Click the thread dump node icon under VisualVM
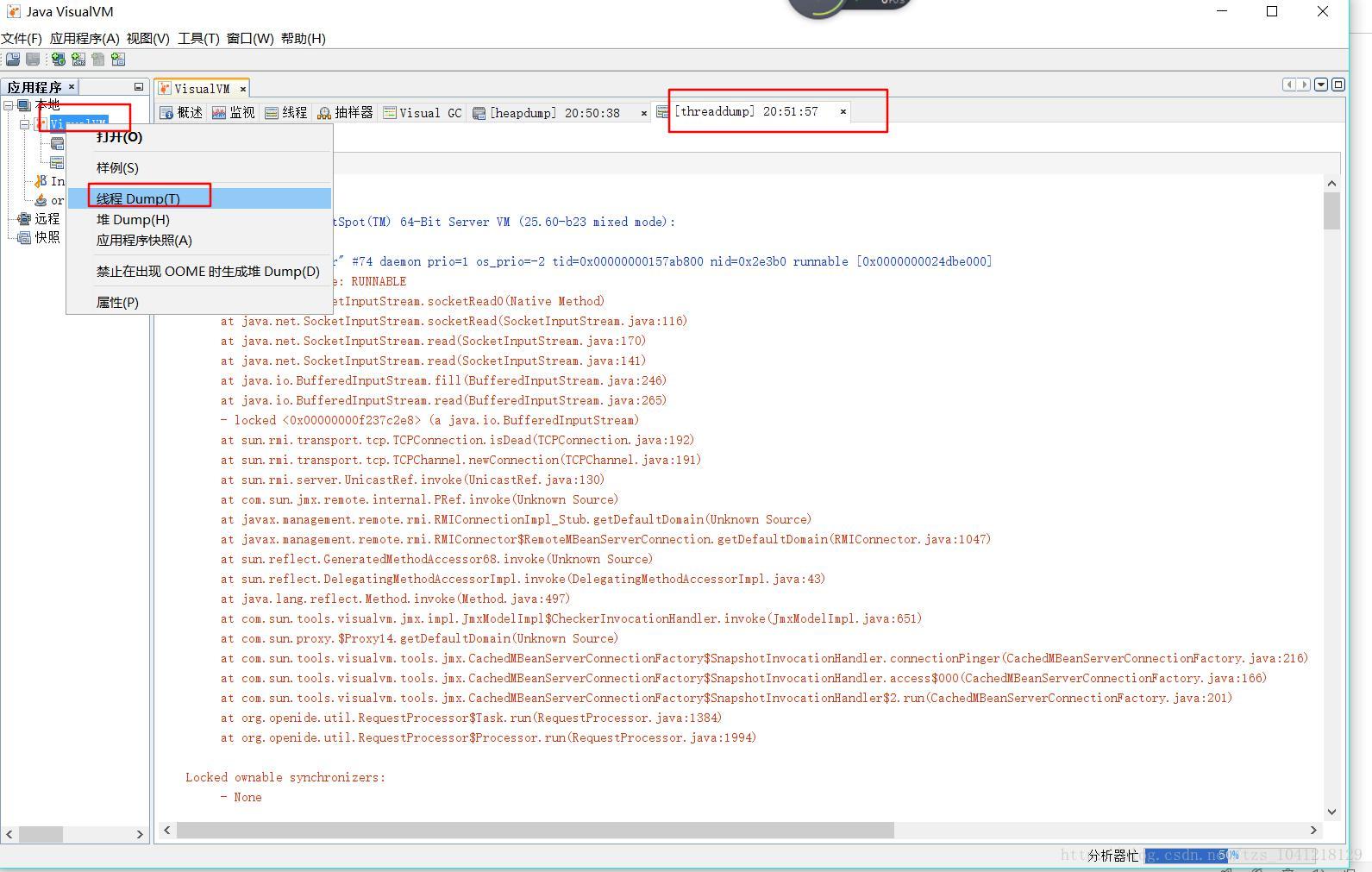This screenshot has width=1372, height=872. click(x=57, y=162)
